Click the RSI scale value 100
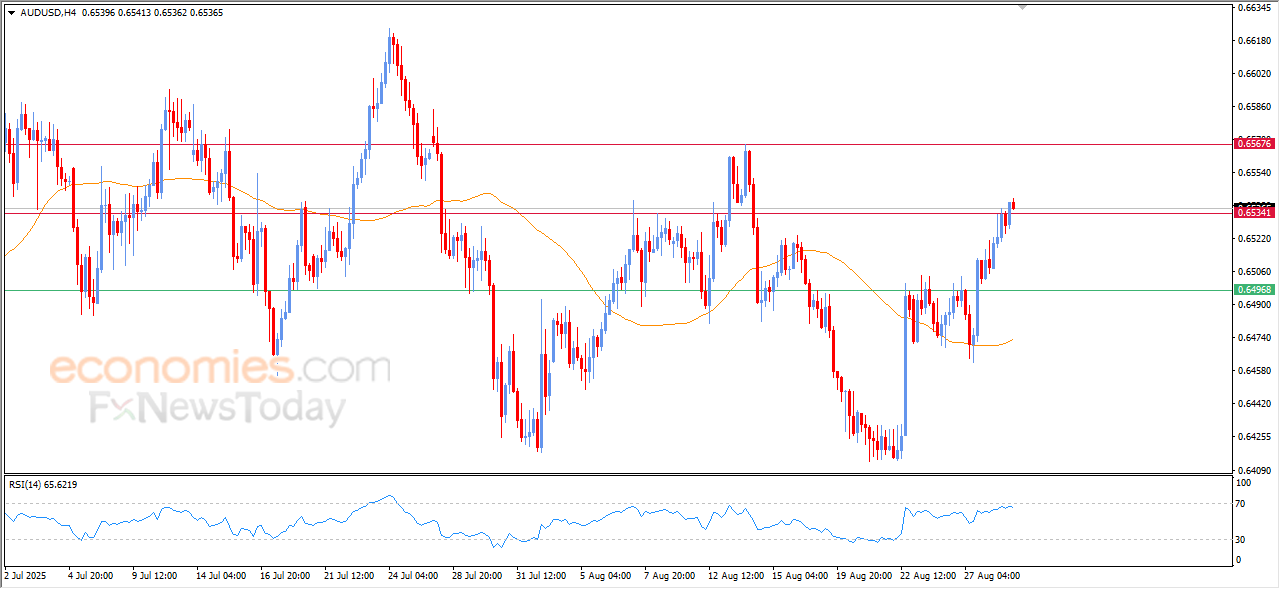 [x=1245, y=482]
